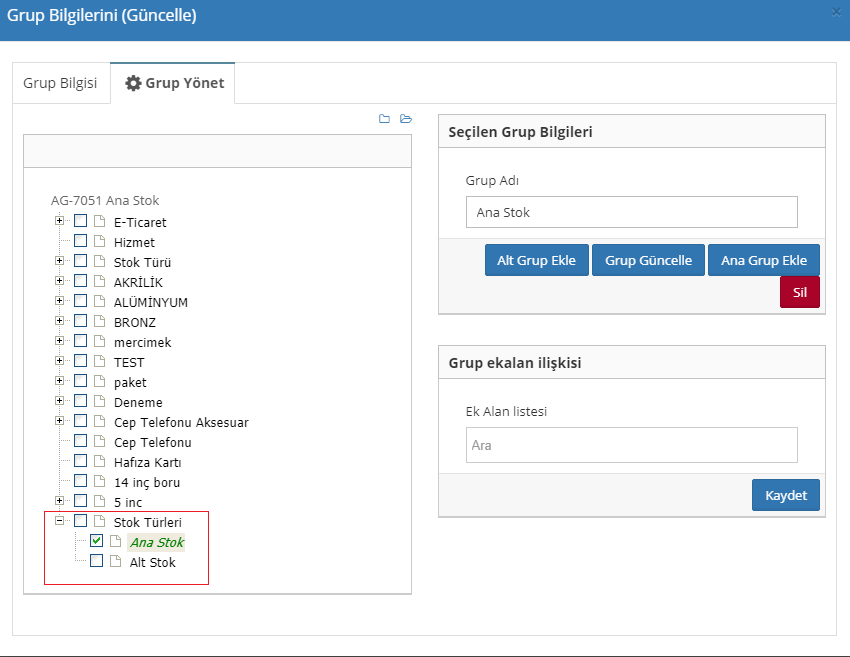Click the open folder icon above tree
Screen dimensions: 850x657
point(406,119)
